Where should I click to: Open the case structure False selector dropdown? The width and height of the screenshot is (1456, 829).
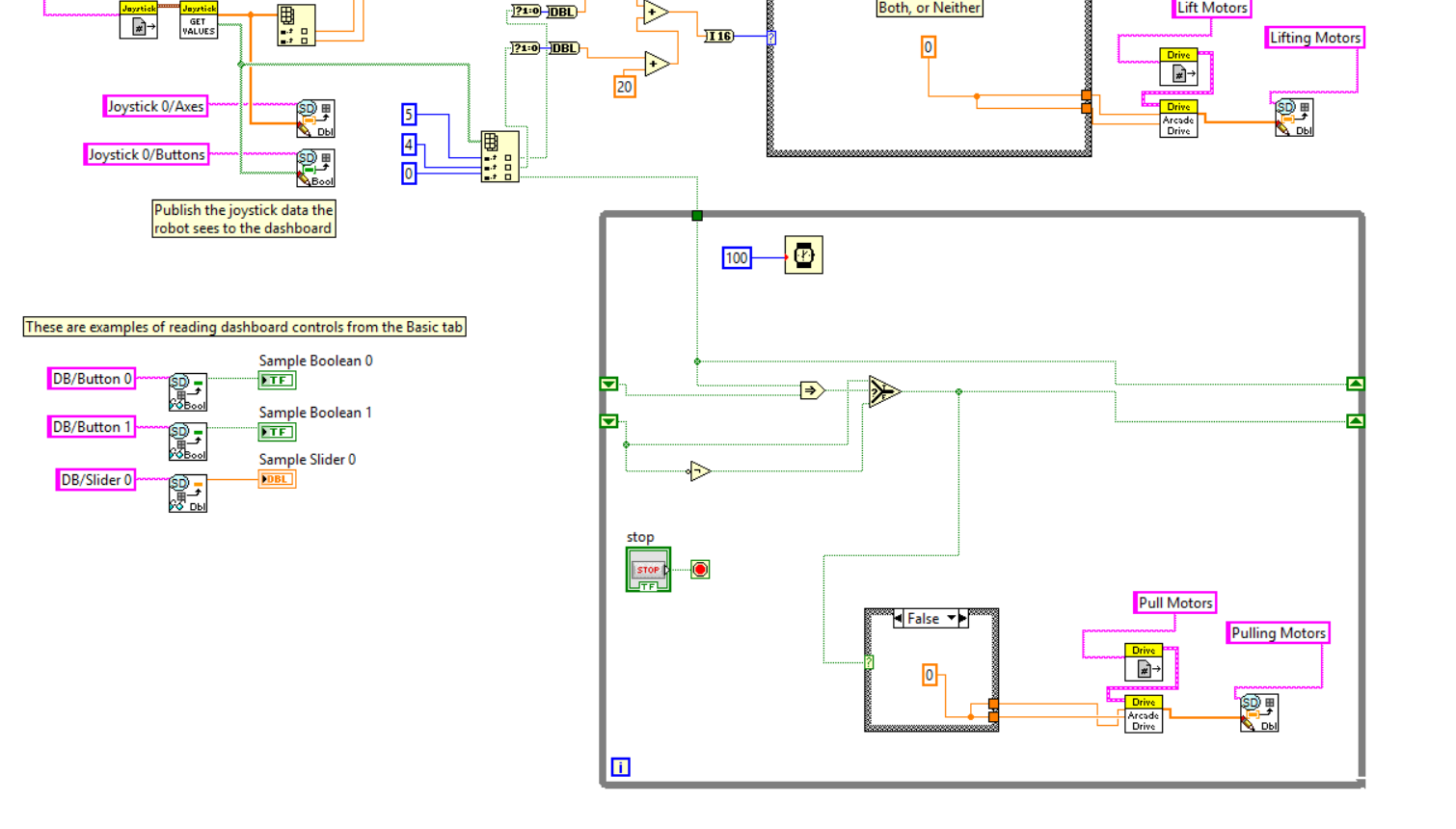952,619
